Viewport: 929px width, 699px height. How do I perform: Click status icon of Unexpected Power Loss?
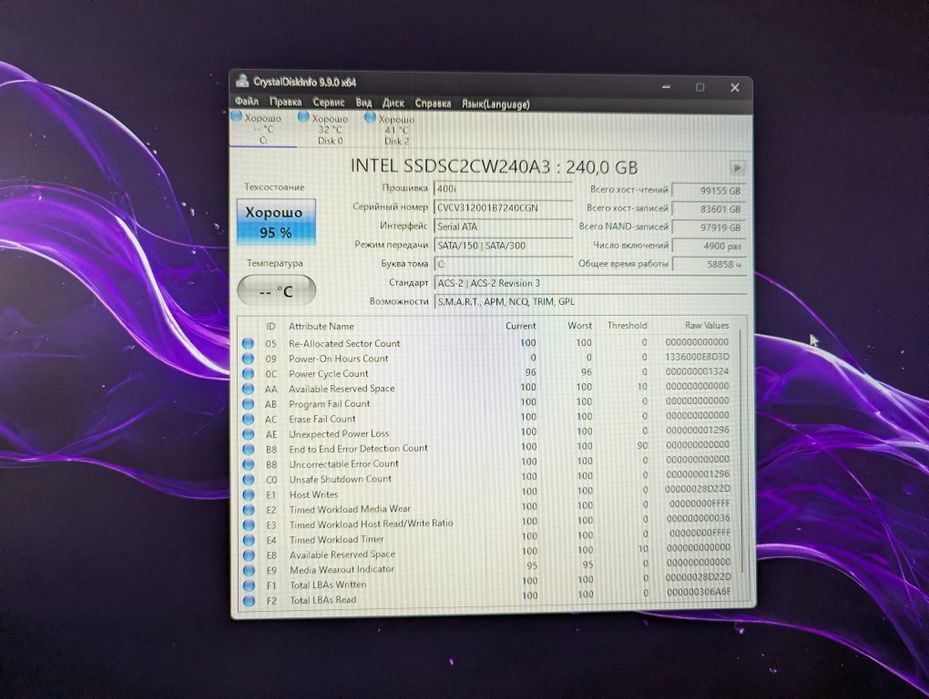tap(248, 434)
